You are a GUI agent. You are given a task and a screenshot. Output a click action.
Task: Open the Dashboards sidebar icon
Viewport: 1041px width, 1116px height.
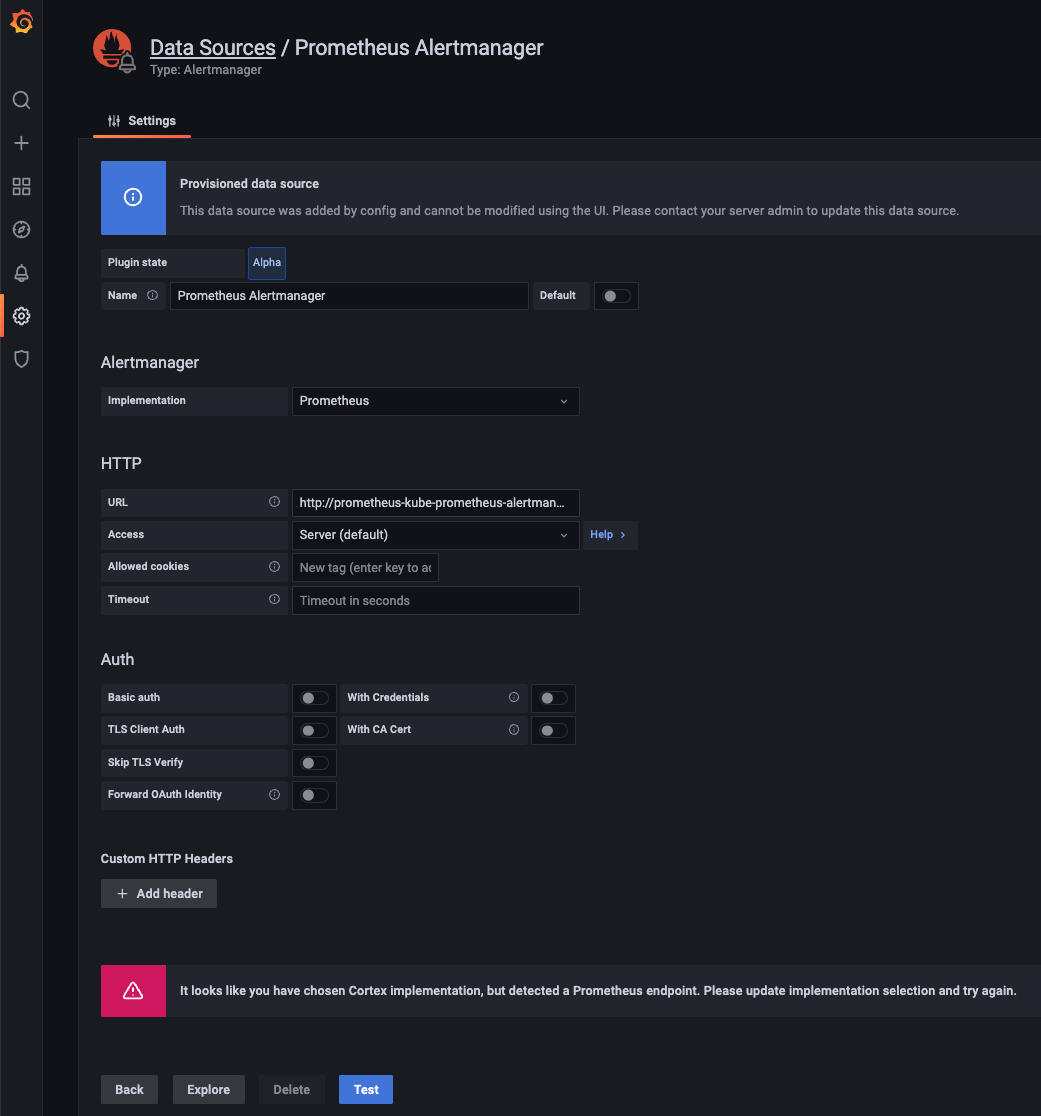[21, 186]
